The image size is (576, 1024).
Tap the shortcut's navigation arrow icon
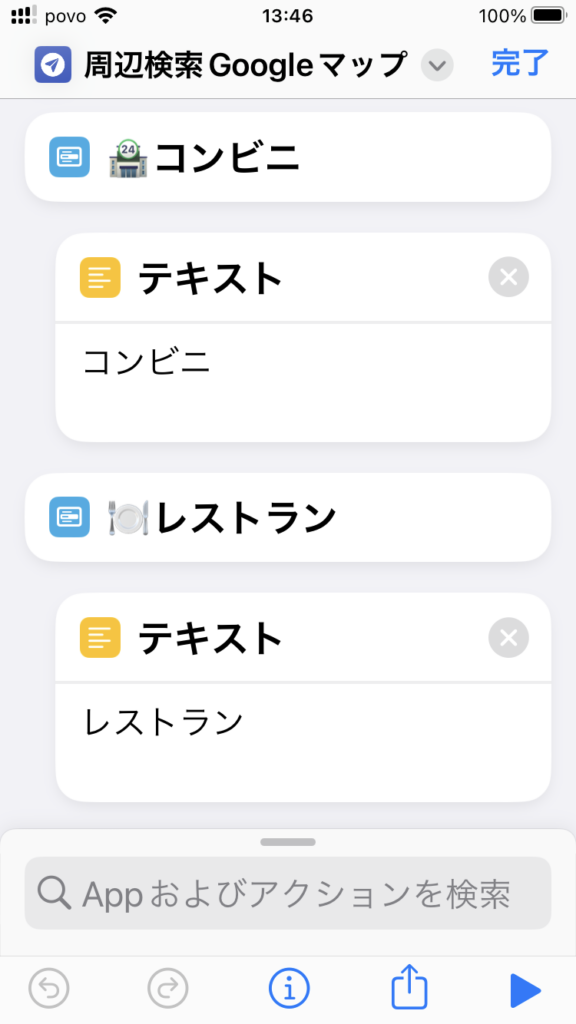coord(53,65)
